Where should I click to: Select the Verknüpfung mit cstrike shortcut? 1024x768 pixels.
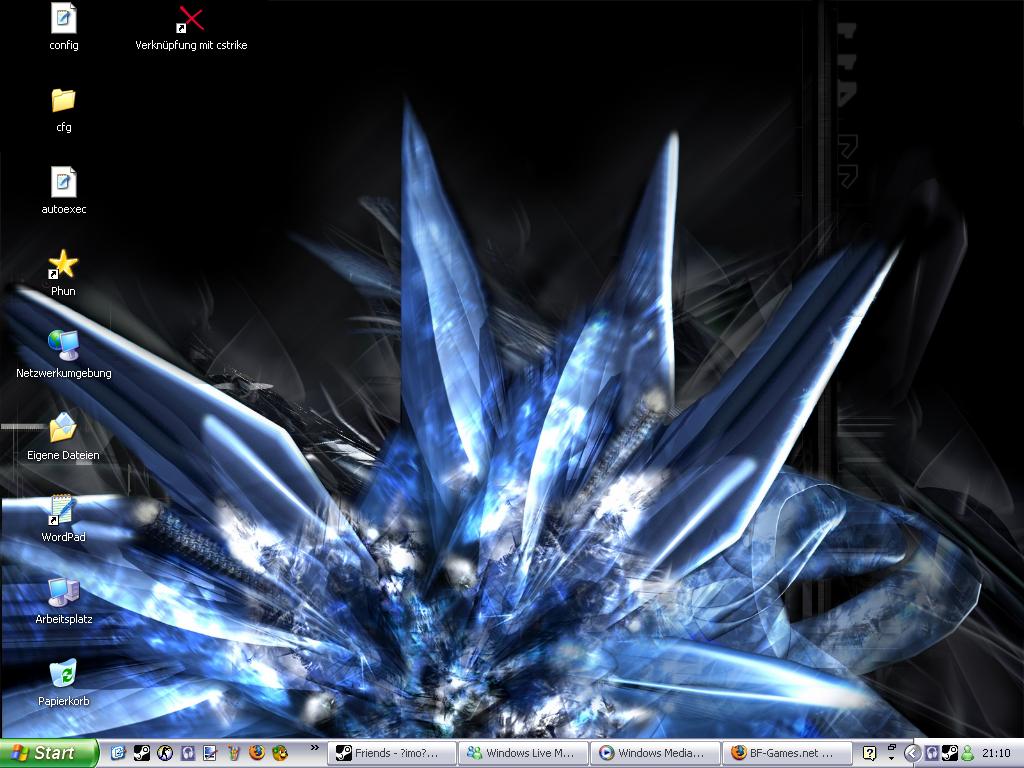pos(190,19)
